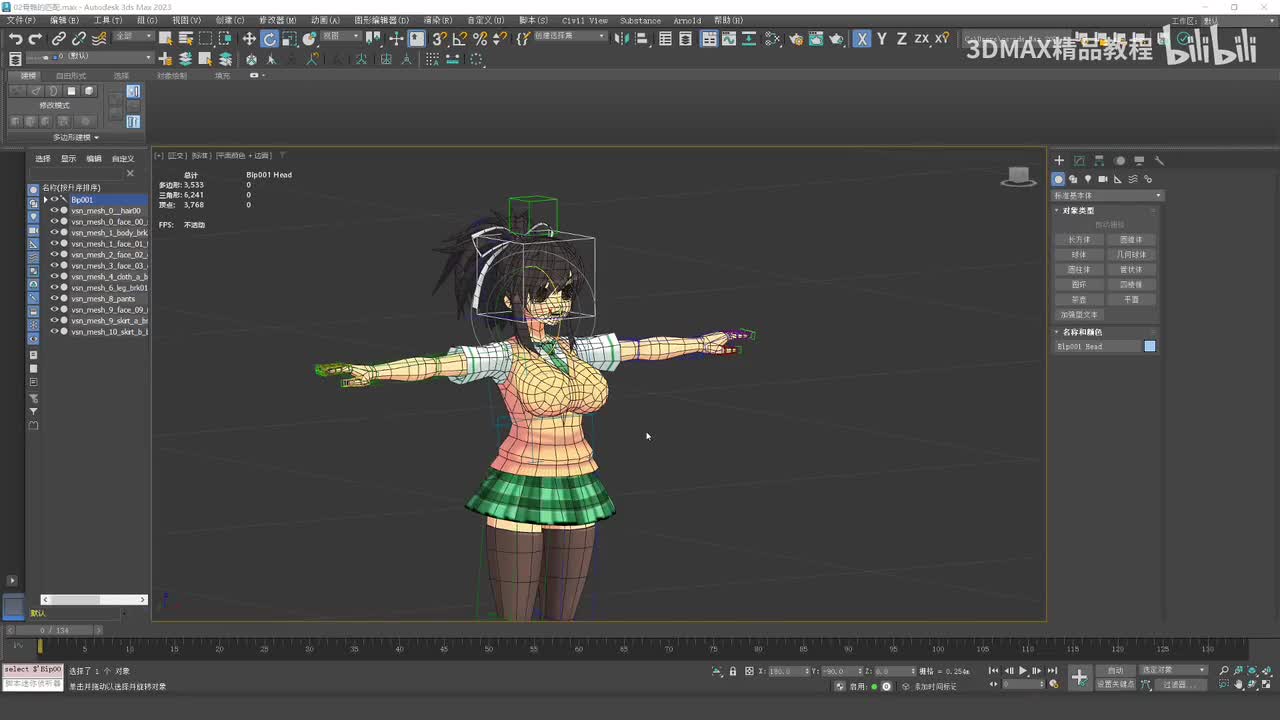
Task: Open the Display command panel tab
Action: [x=1139, y=160]
